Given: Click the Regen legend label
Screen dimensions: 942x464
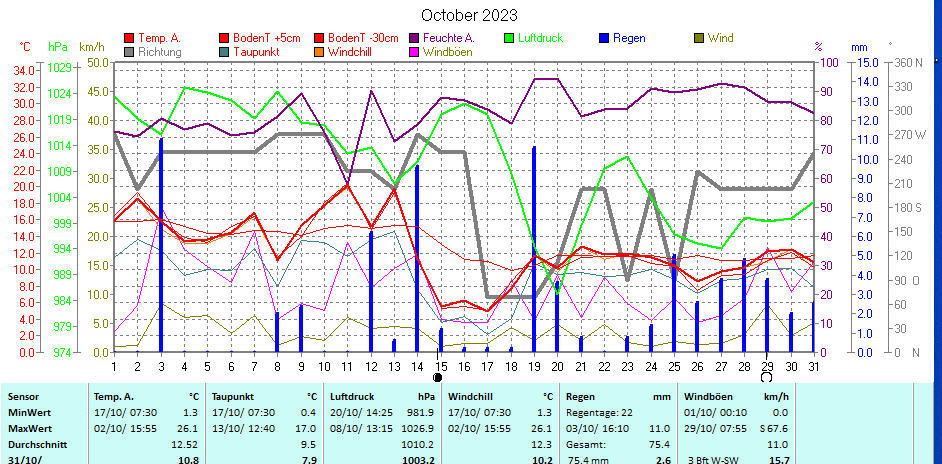Looking at the screenshot, I should [x=629, y=38].
